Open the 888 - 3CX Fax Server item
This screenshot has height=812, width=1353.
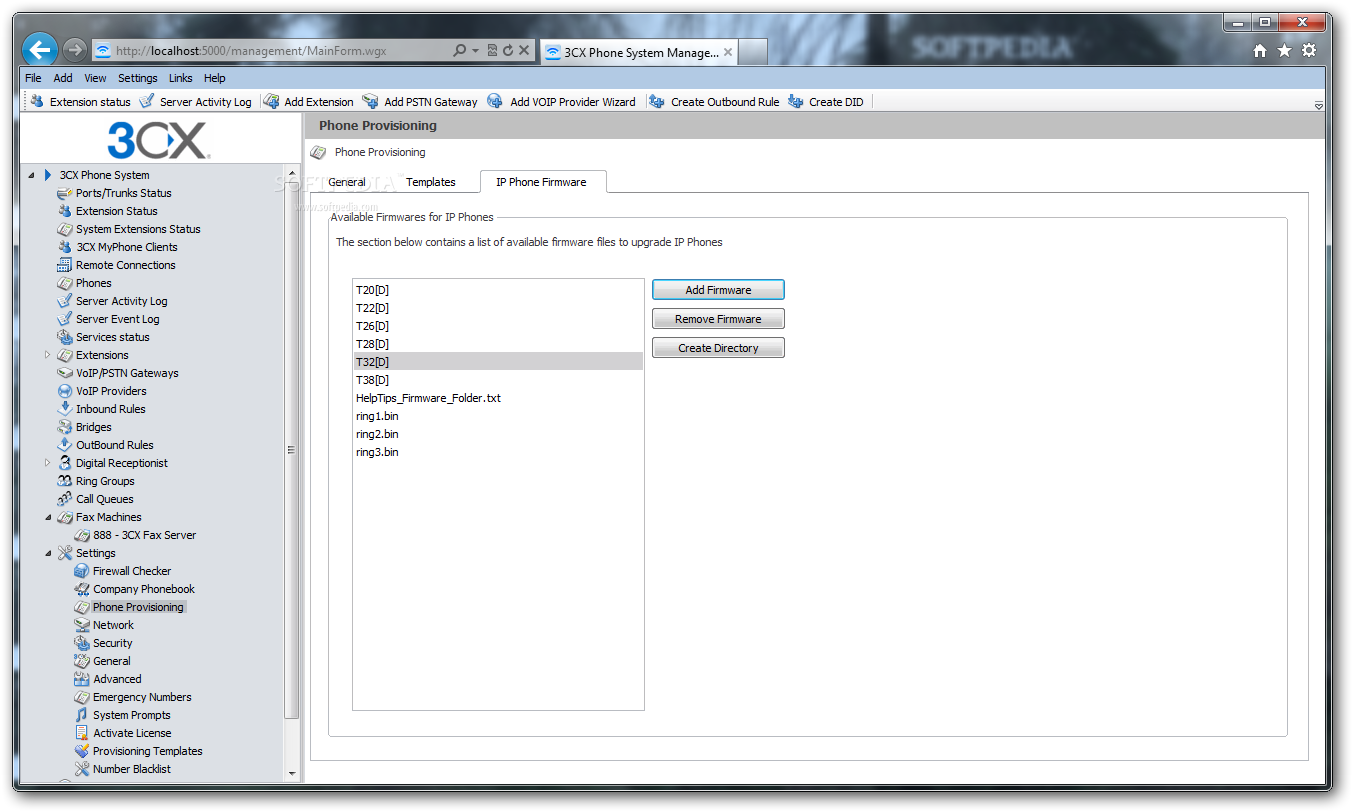145,535
